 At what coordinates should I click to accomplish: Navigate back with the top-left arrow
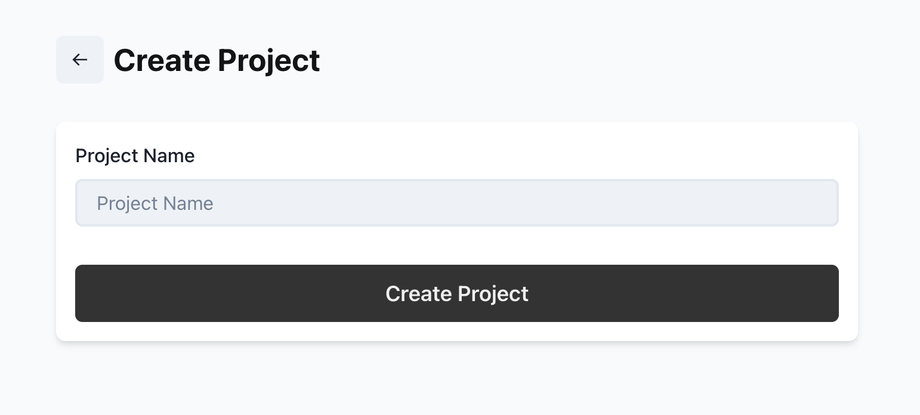point(80,60)
